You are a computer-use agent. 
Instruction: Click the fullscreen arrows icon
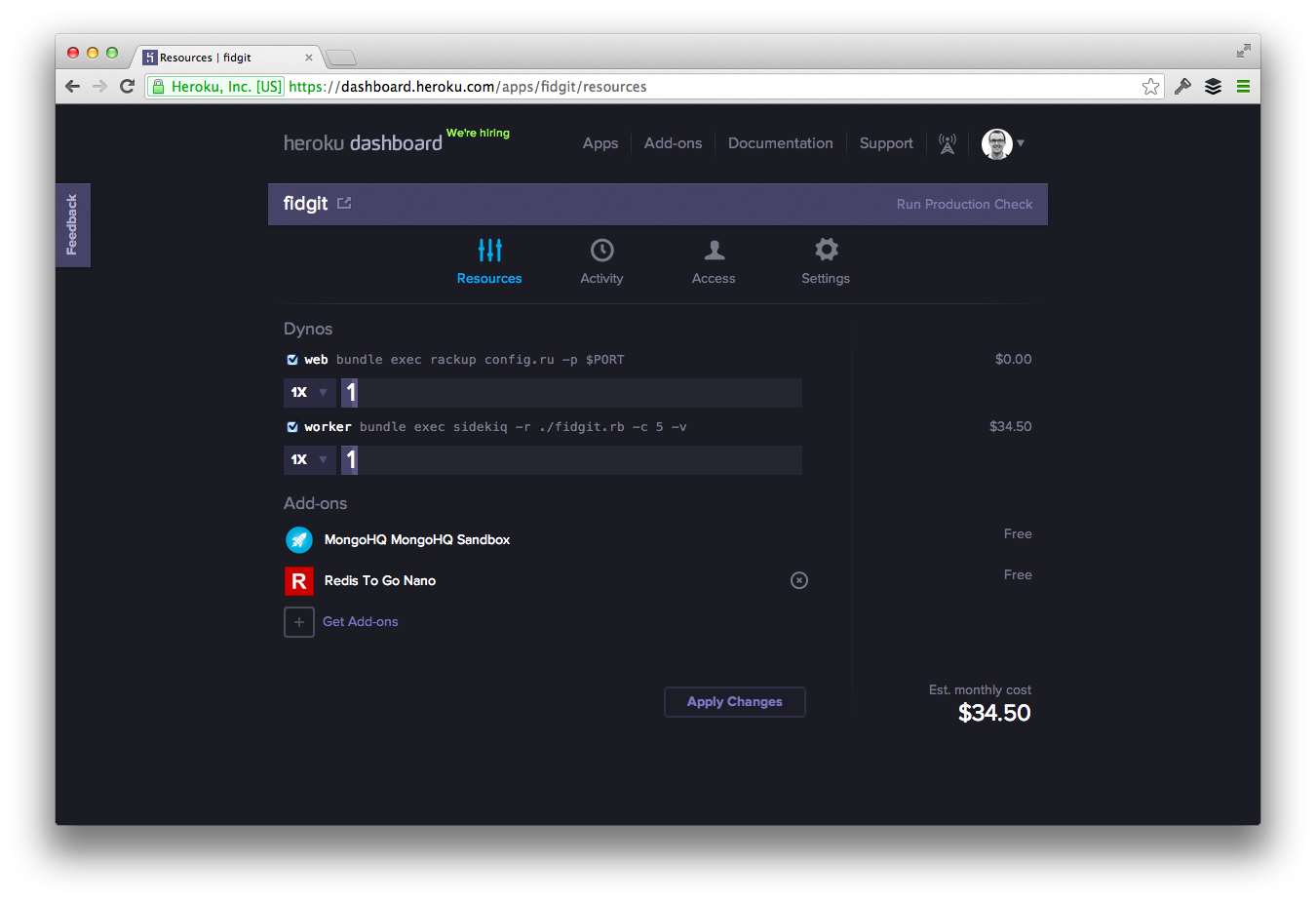(x=1244, y=51)
